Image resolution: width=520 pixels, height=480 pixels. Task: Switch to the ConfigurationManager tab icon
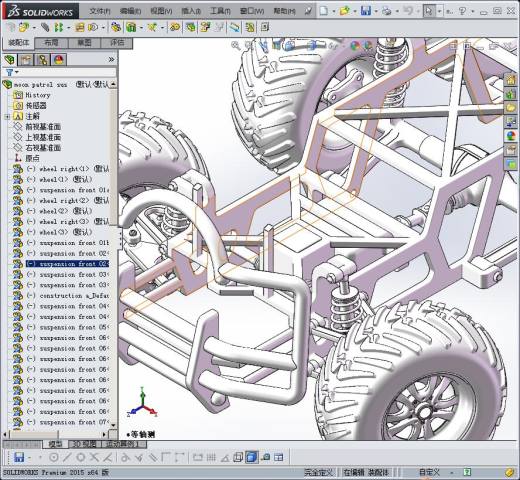43,60
